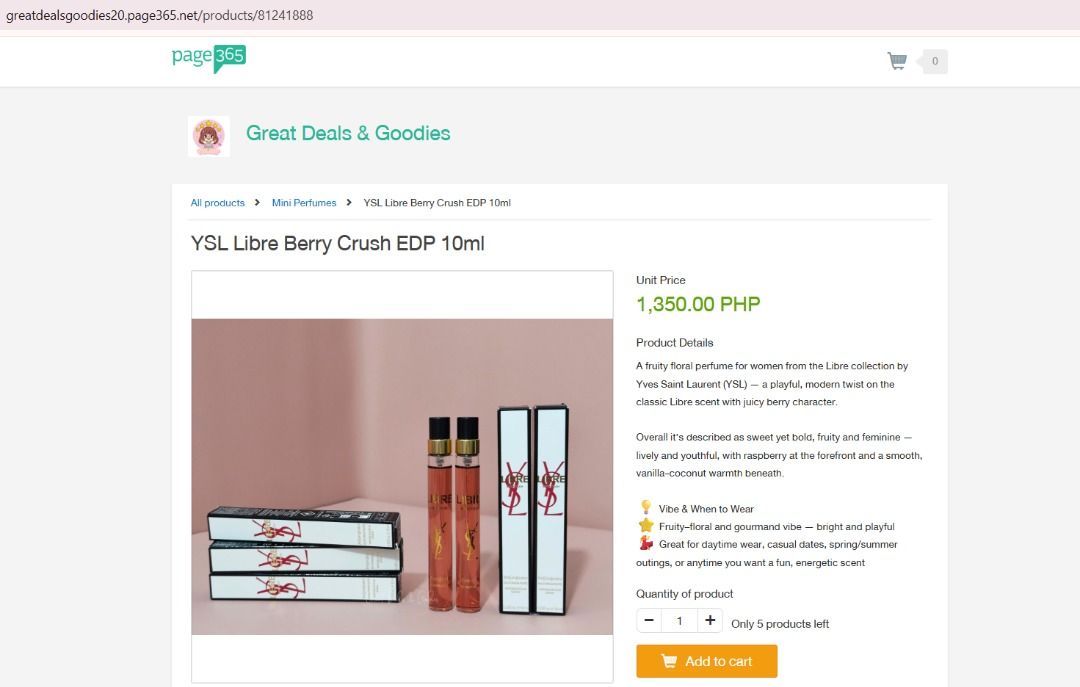
Task: Decrease product quantity with minus button
Action: [649, 621]
